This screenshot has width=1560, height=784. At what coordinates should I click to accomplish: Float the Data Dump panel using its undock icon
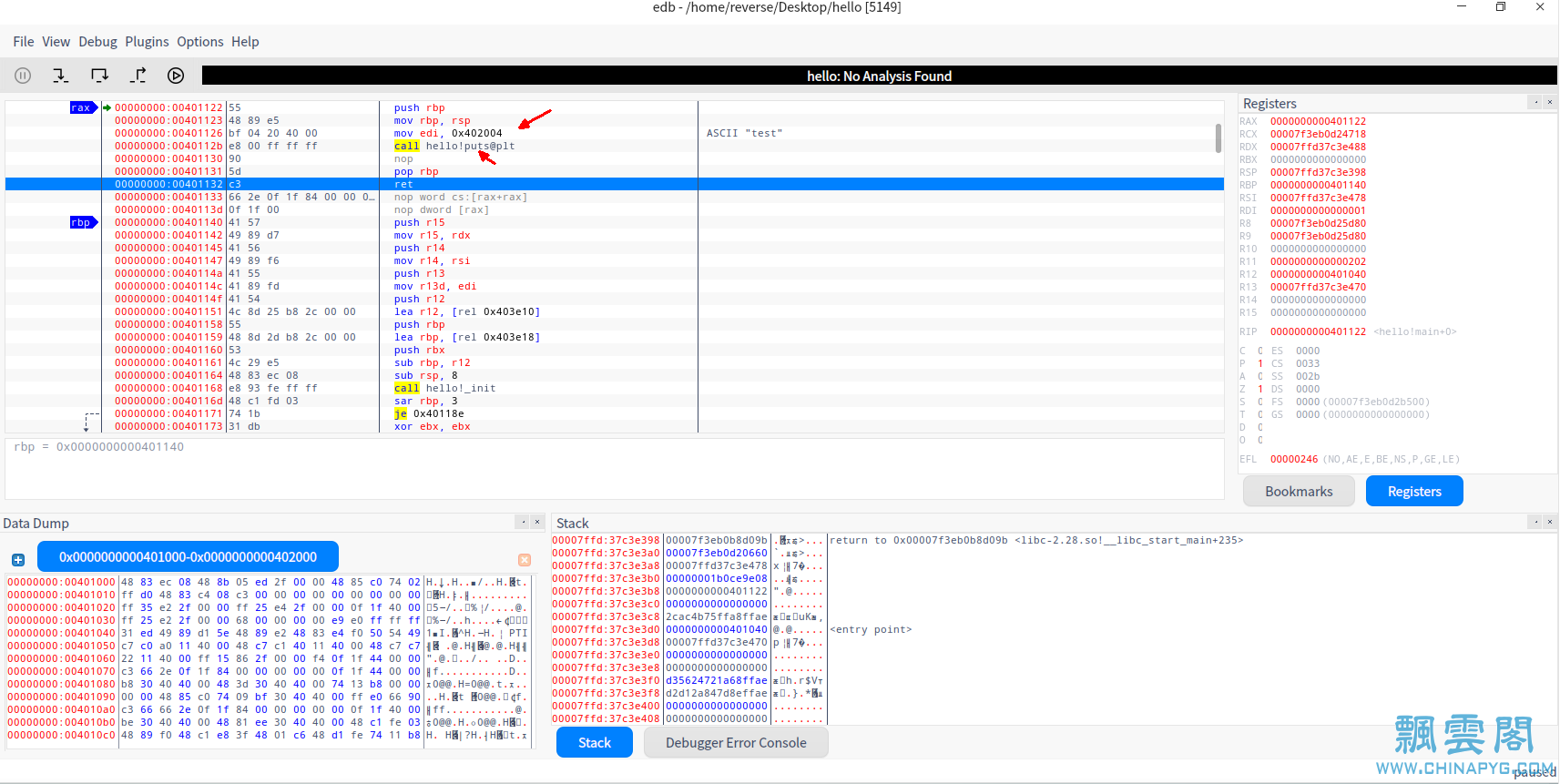pos(523,522)
